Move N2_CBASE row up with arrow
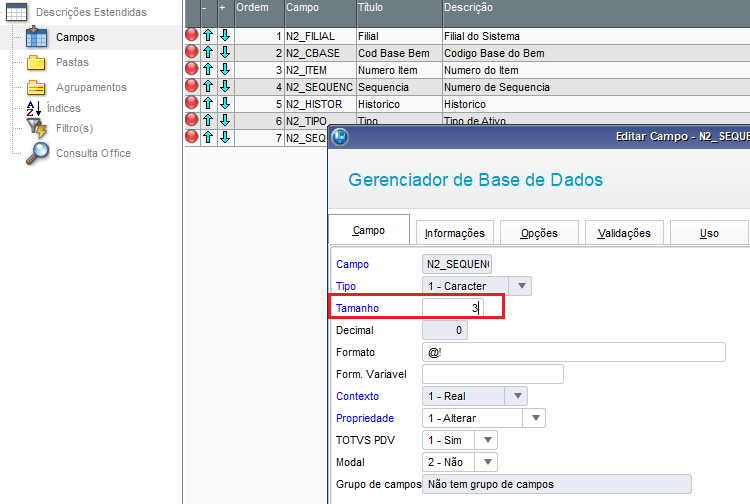The image size is (750, 504). pos(208,52)
